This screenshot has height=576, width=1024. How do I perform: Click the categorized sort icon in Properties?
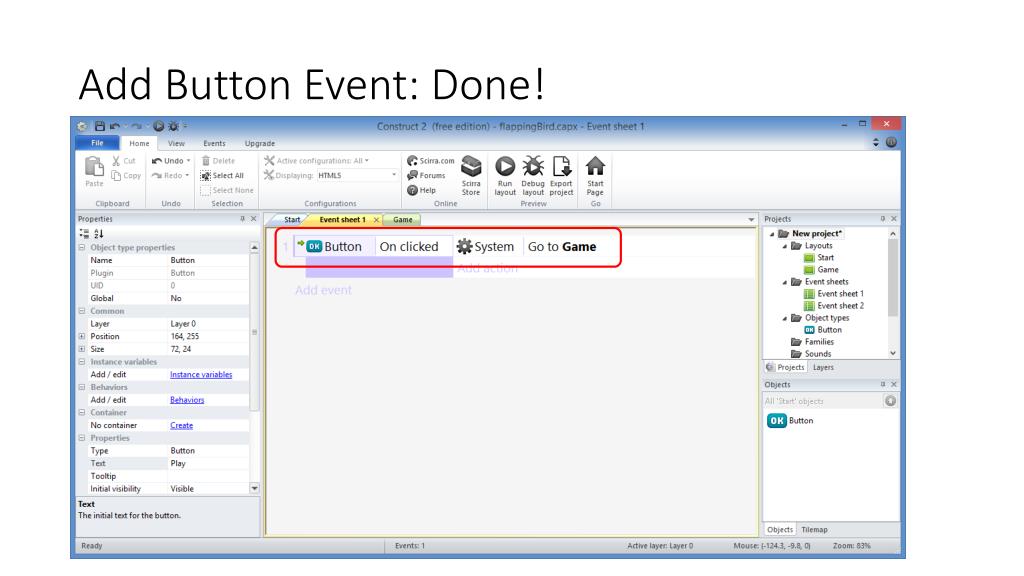[x=84, y=233]
